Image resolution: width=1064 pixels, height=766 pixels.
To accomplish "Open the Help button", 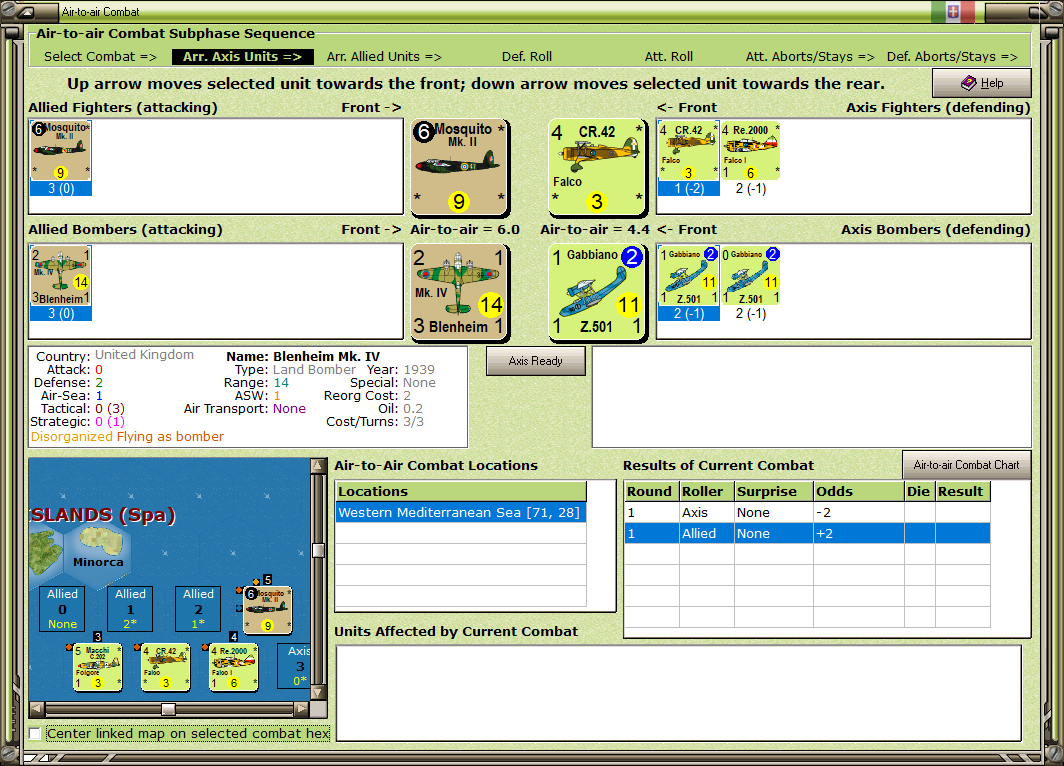I will [981, 83].
